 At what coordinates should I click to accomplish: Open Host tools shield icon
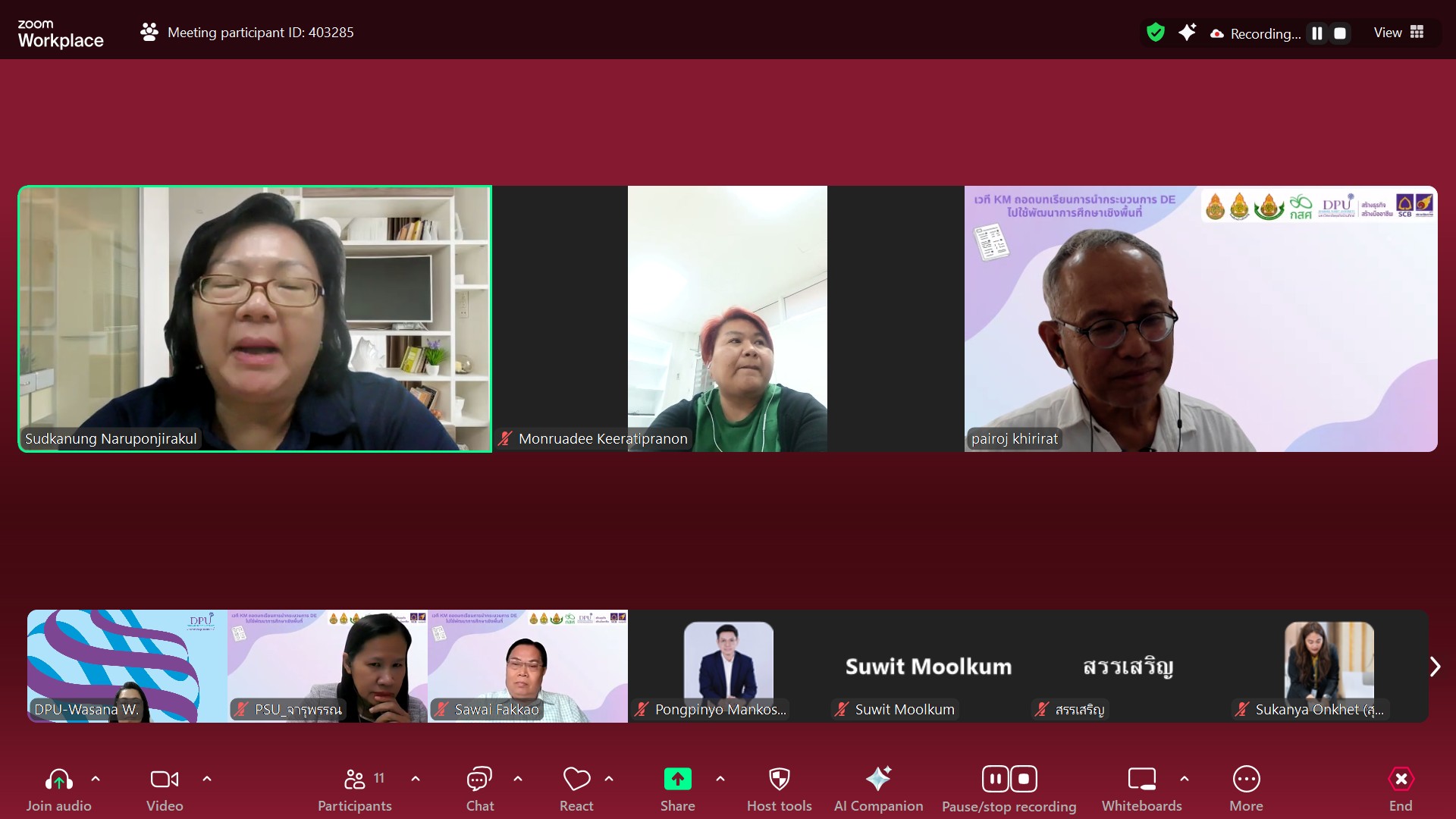click(x=779, y=789)
